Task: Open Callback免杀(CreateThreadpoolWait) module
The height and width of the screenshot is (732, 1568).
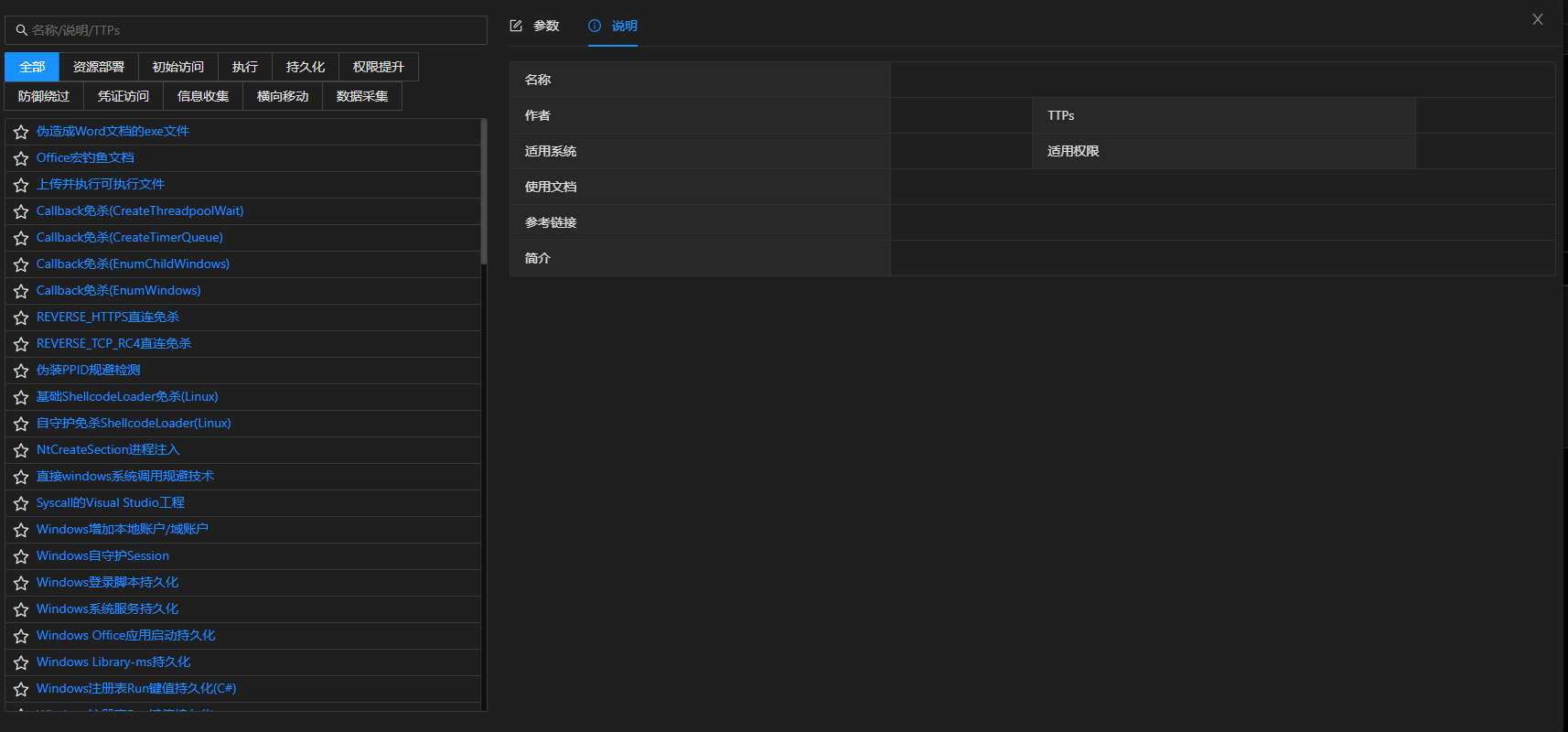Action: coord(140,211)
